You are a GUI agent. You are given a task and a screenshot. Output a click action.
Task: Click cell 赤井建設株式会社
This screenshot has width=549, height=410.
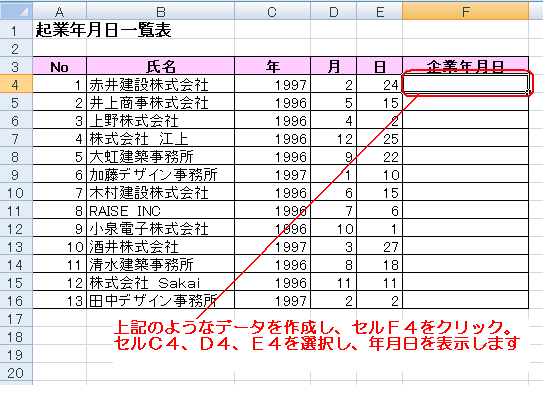160,84
